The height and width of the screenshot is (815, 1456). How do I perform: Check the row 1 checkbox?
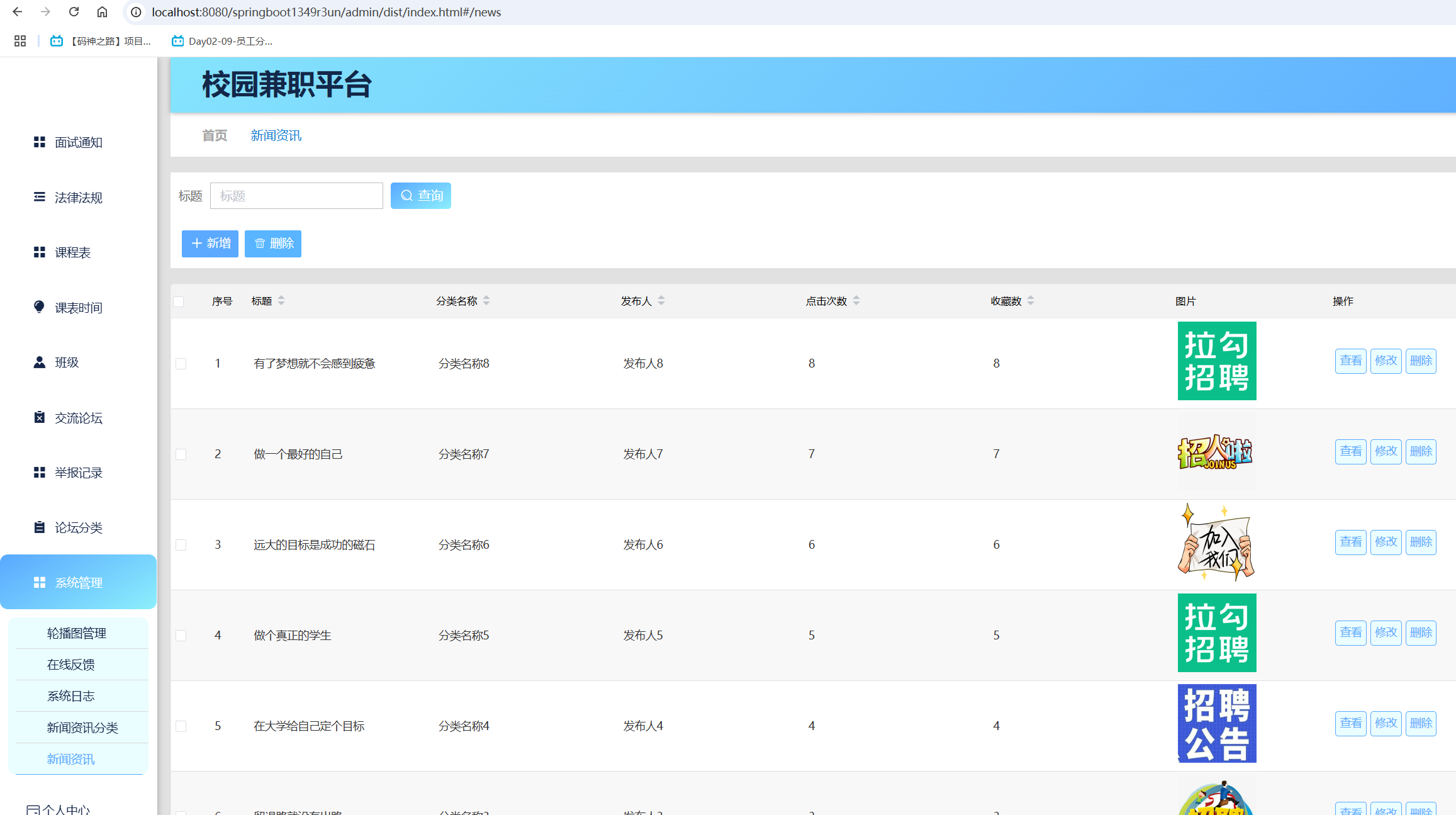[x=181, y=364]
